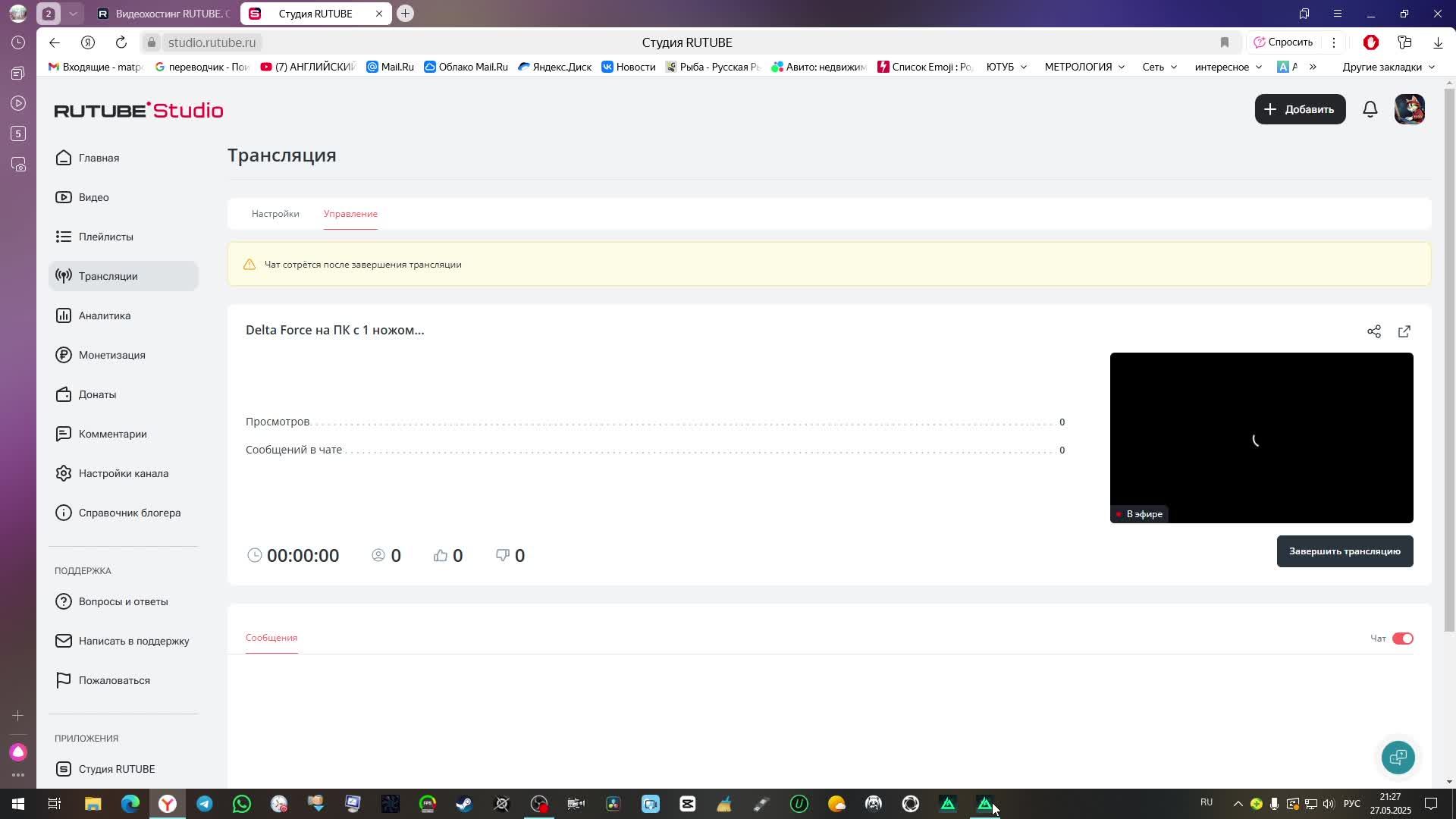Close the Студия RUTUBE tab
This screenshot has height=819, width=1456.
point(379,14)
